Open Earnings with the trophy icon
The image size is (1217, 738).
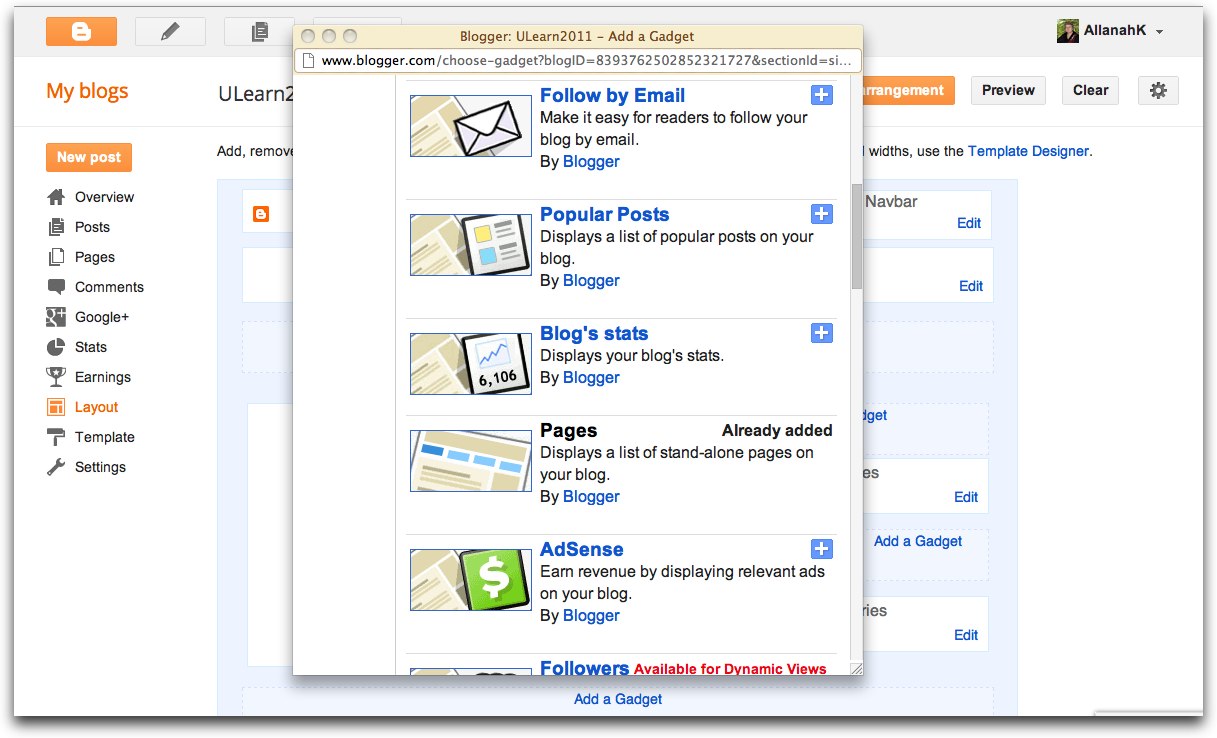pyautogui.click(x=102, y=377)
